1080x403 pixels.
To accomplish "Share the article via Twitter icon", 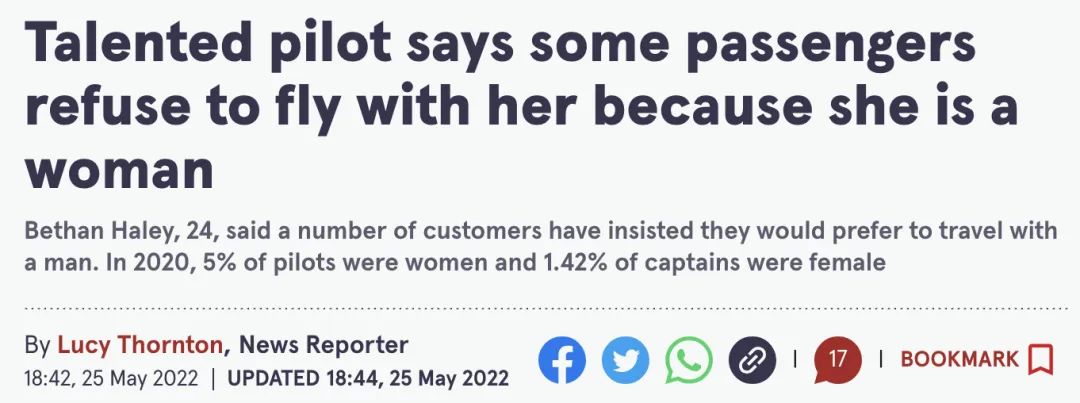I will [625, 360].
